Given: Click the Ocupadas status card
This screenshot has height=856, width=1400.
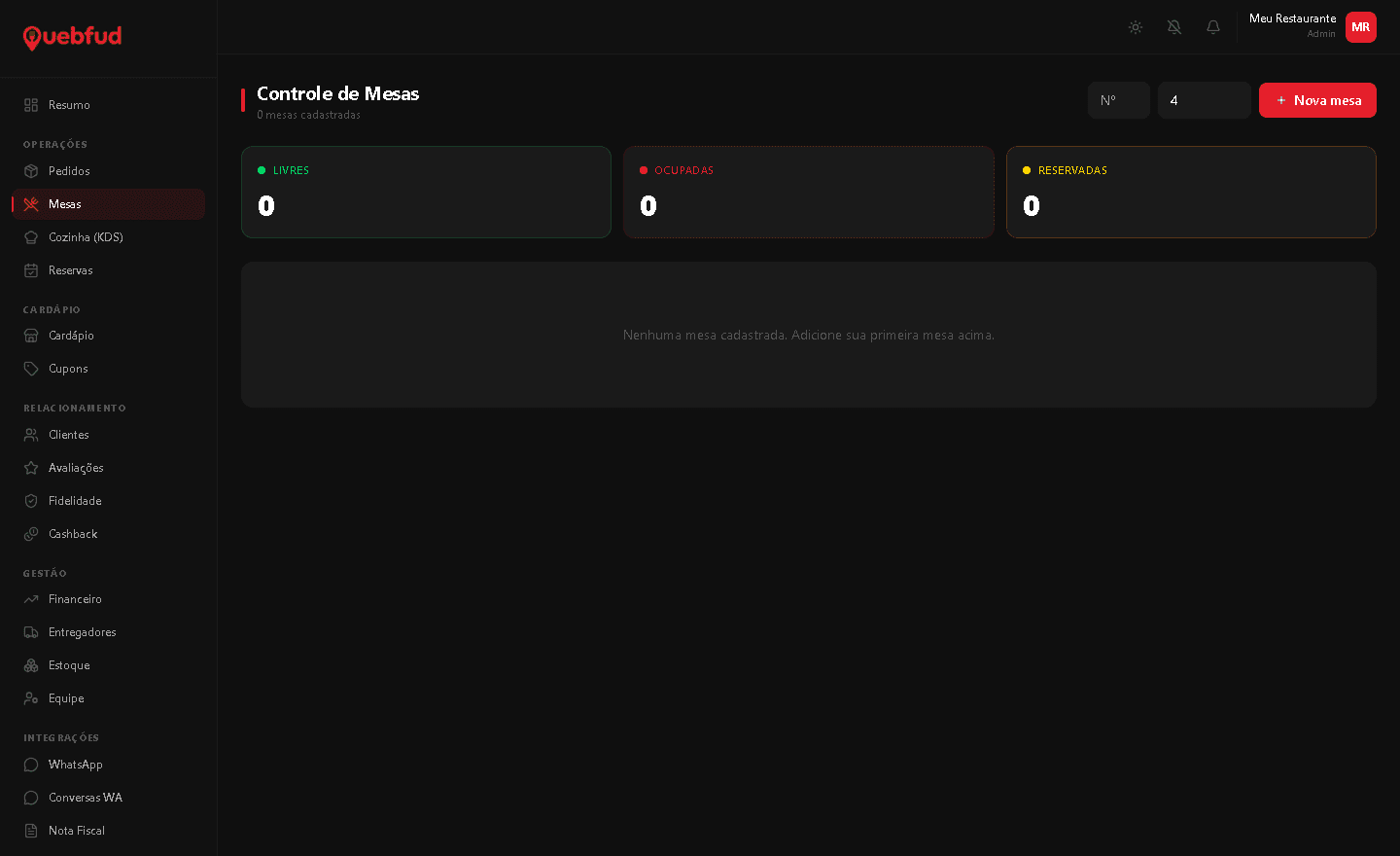Looking at the screenshot, I should pyautogui.click(x=809, y=192).
